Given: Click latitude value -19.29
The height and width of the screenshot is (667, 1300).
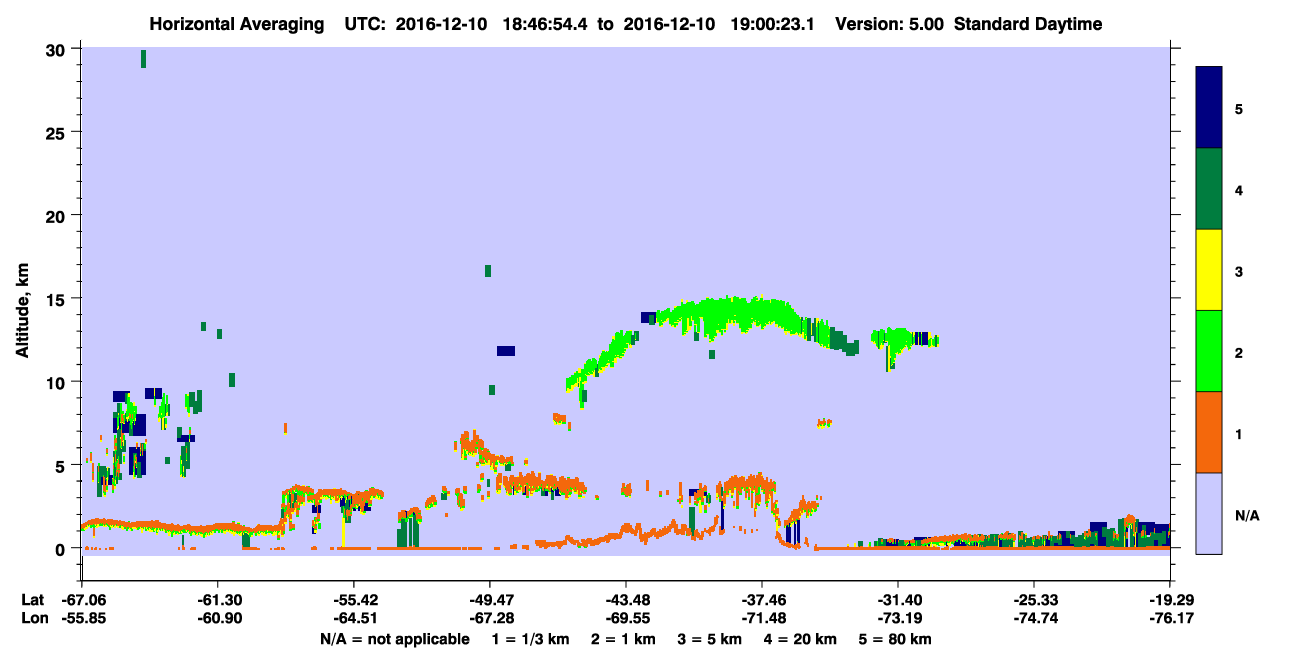Looking at the screenshot, I should click(1170, 600).
